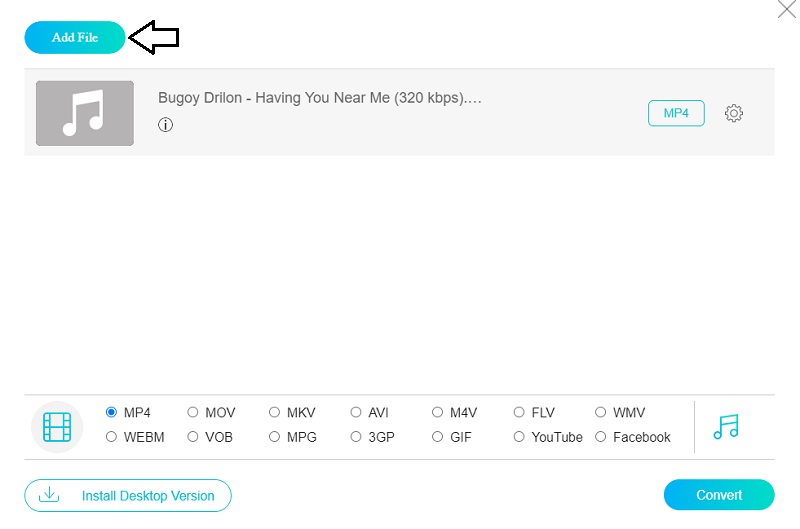
Task: Select the MP4 radio button
Action: click(111, 412)
